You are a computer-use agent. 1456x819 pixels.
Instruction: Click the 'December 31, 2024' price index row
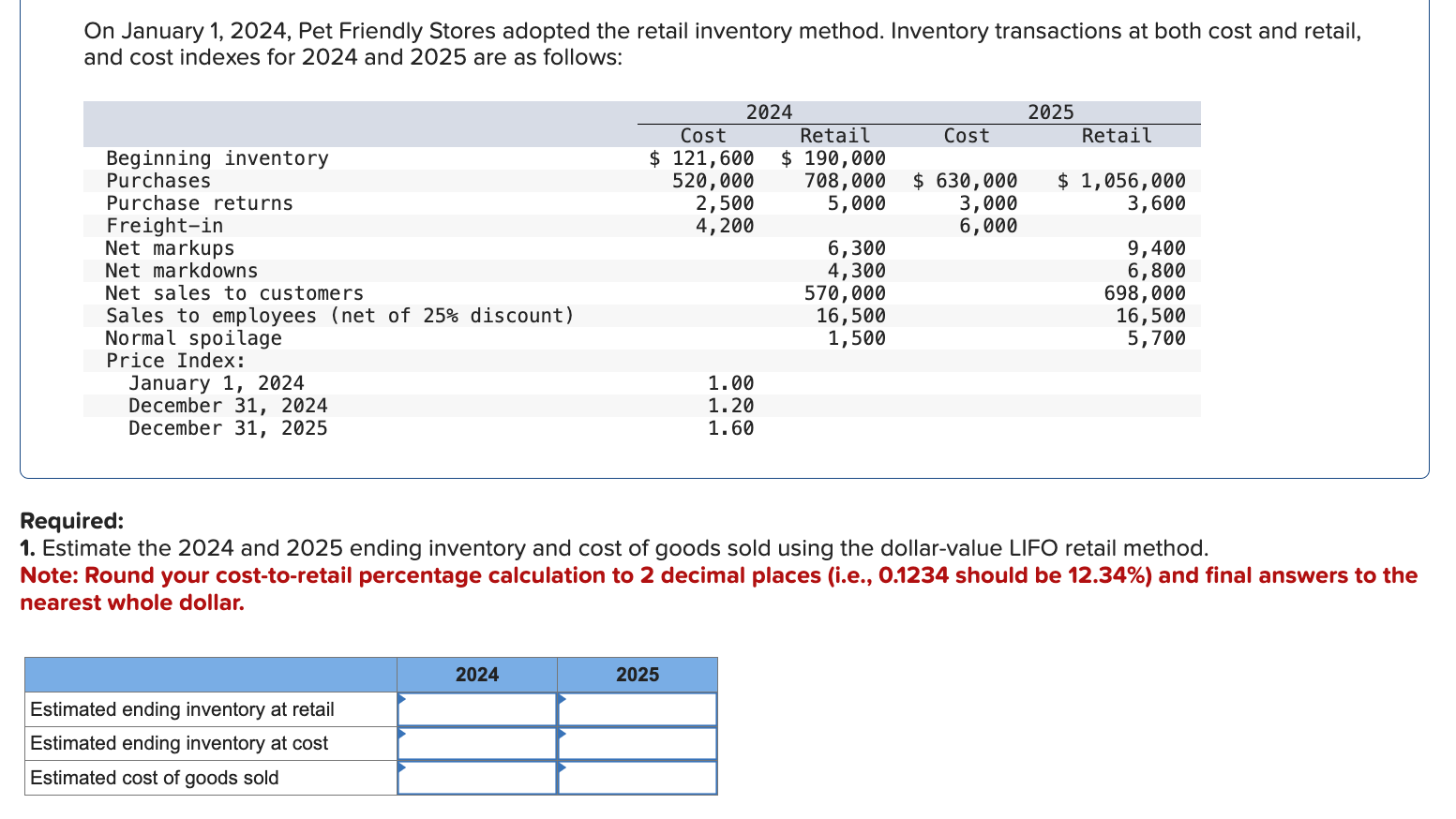tap(229, 406)
